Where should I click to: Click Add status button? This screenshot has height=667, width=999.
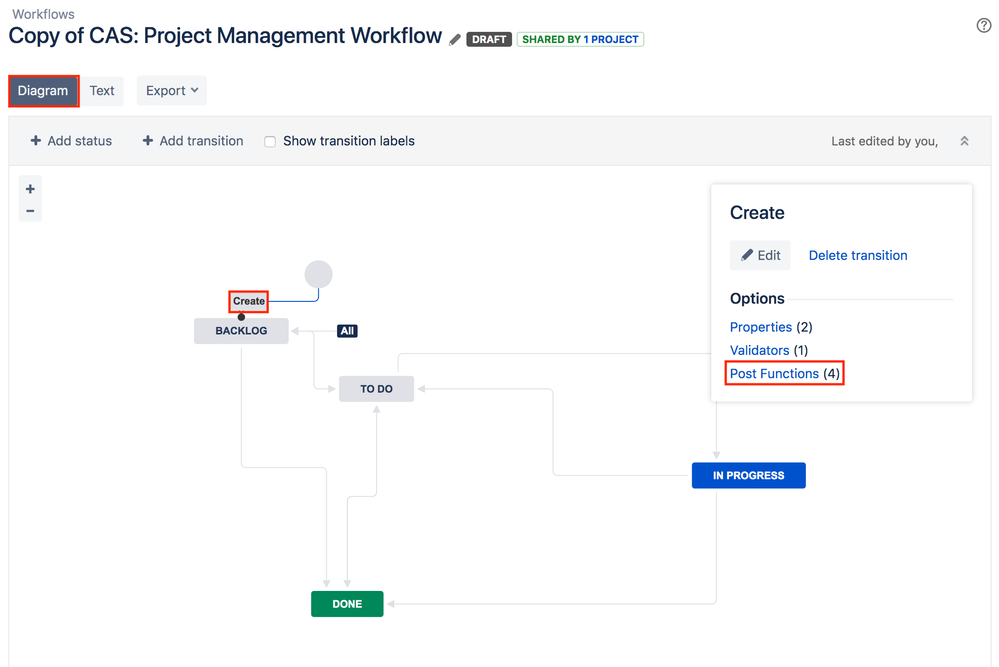pyautogui.click(x=71, y=141)
